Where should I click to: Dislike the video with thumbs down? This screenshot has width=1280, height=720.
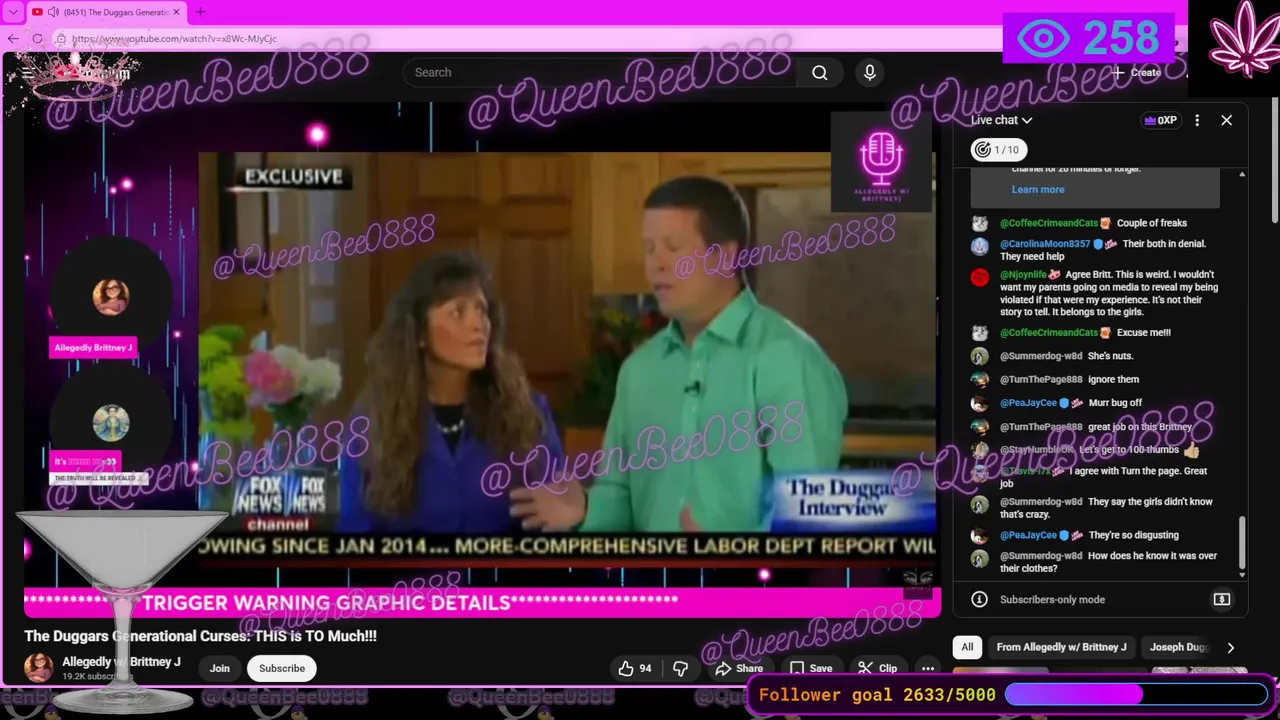point(681,668)
